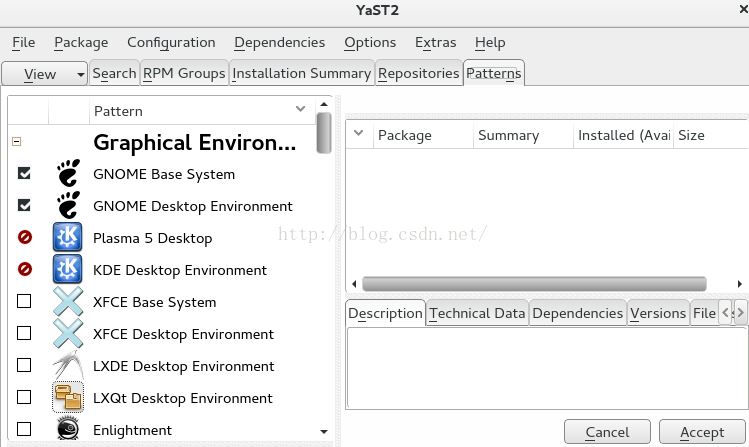Image resolution: width=749 pixels, height=447 pixels.
Task: Click the Plasma 5 Desktop KDE icon
Action: pos(67,237)
